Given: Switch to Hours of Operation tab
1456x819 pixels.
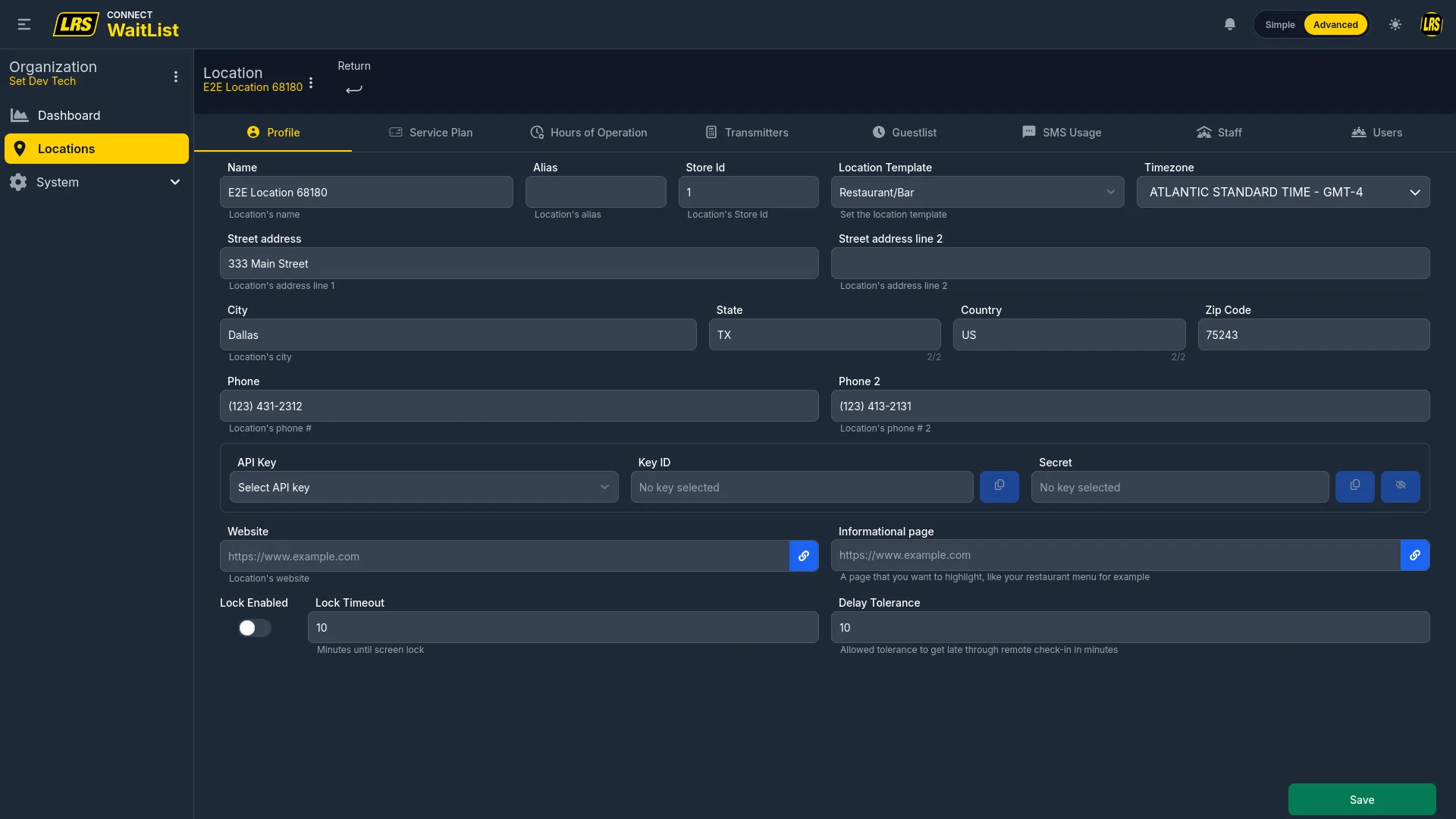Looking at the screenshot, I should (588, 132).
